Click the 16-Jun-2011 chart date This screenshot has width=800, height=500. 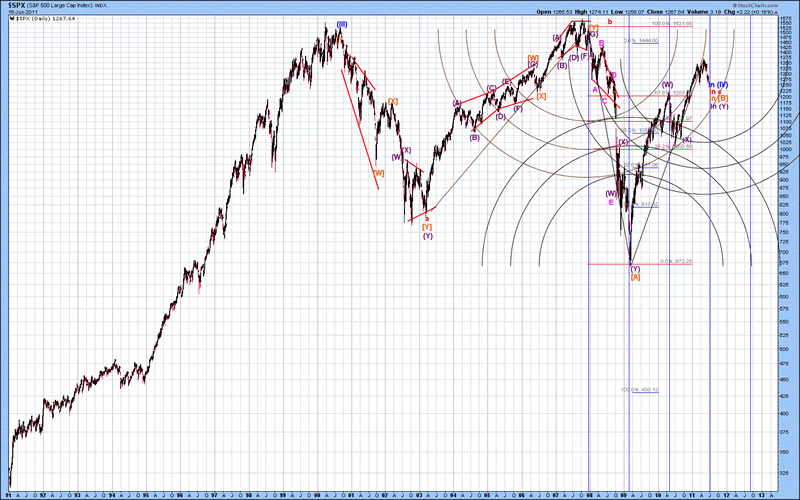(22, 12)
